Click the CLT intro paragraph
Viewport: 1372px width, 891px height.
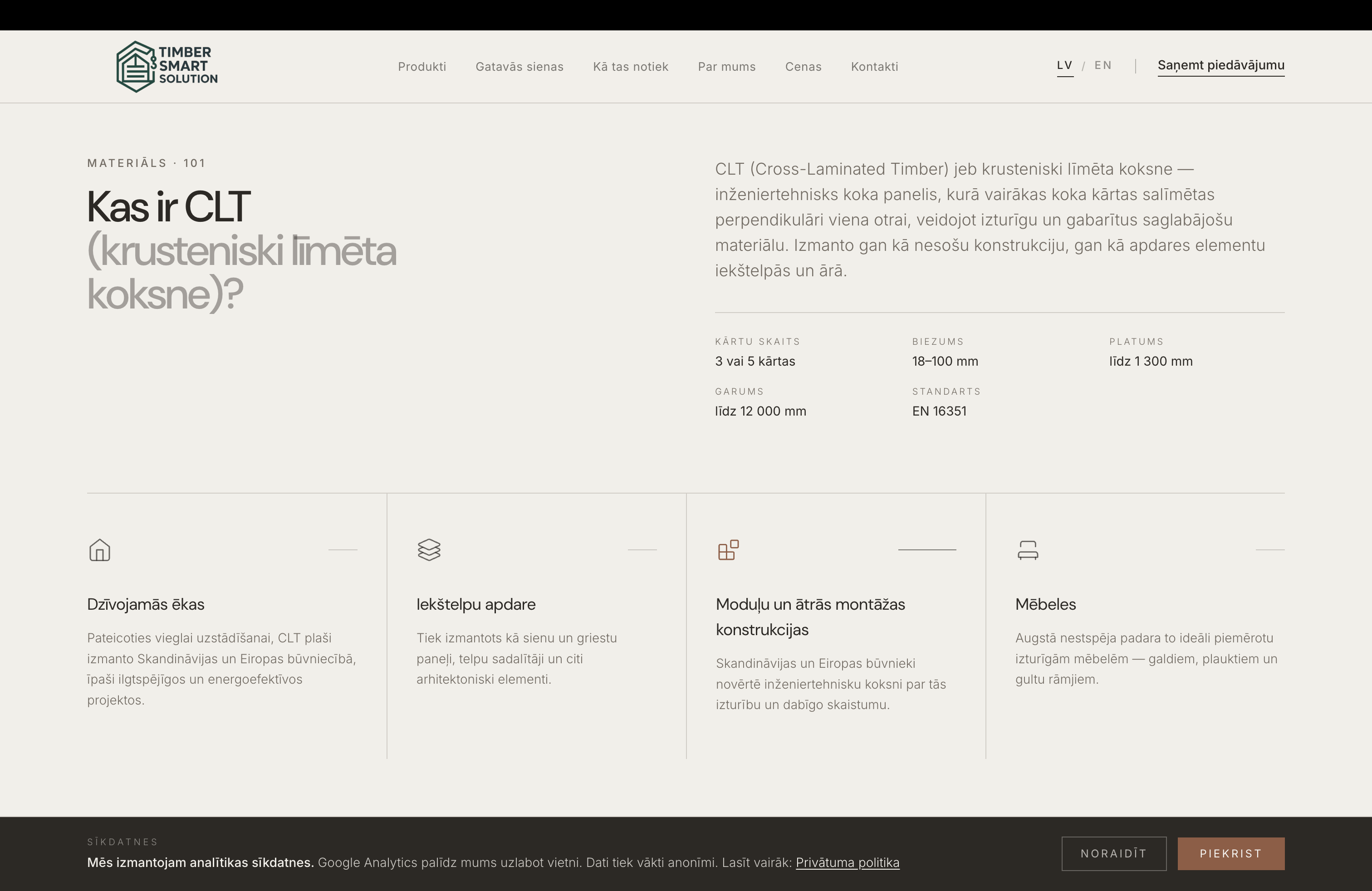coord(990,220)
